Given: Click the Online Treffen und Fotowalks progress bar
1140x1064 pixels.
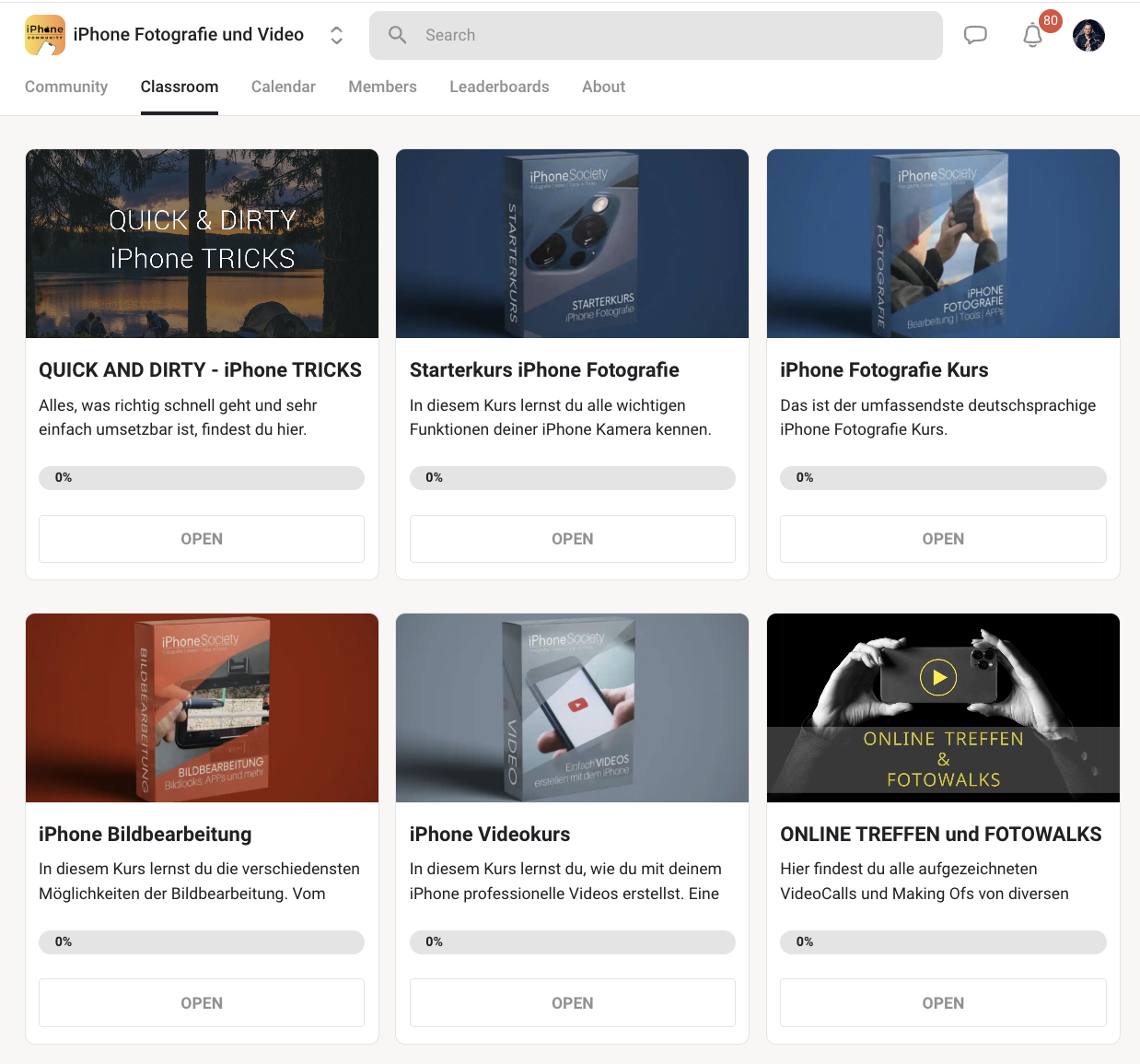Looking at the screenshot, I should coord(943,942).
